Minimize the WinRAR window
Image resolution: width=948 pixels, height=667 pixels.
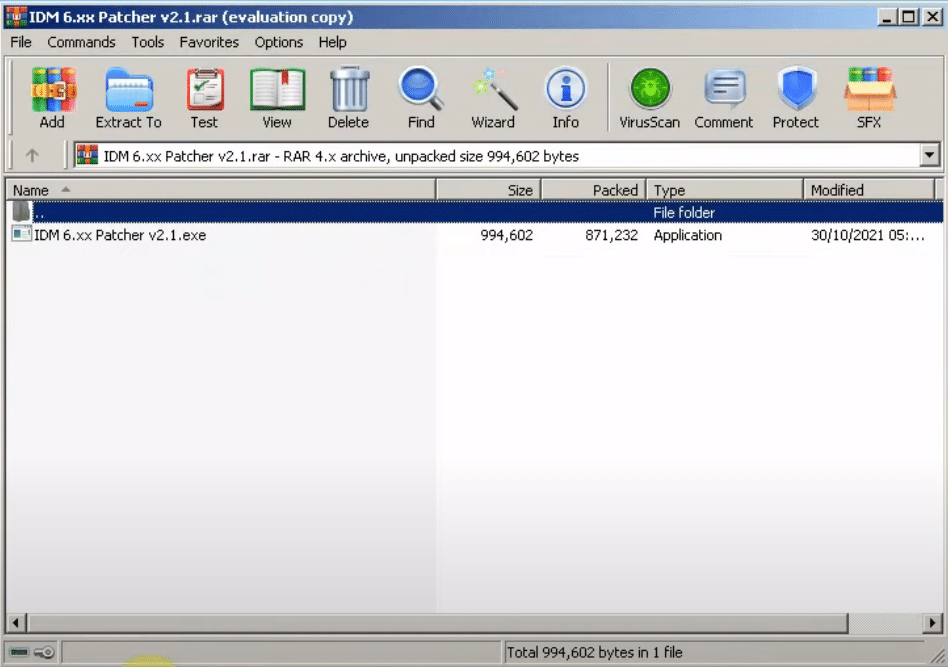[x=886, y=16]
